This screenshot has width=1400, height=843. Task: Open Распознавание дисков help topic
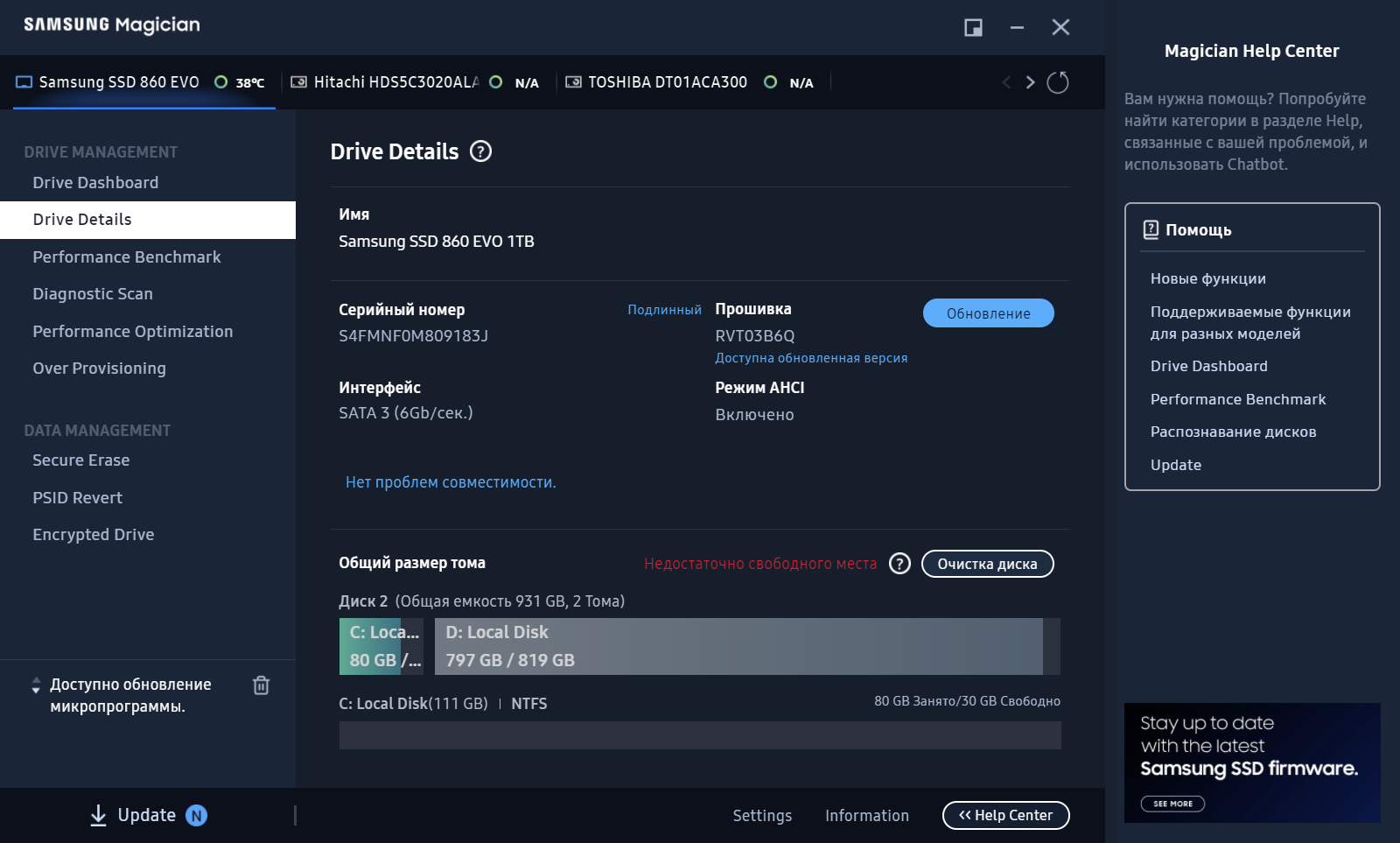pos(1234,432)
